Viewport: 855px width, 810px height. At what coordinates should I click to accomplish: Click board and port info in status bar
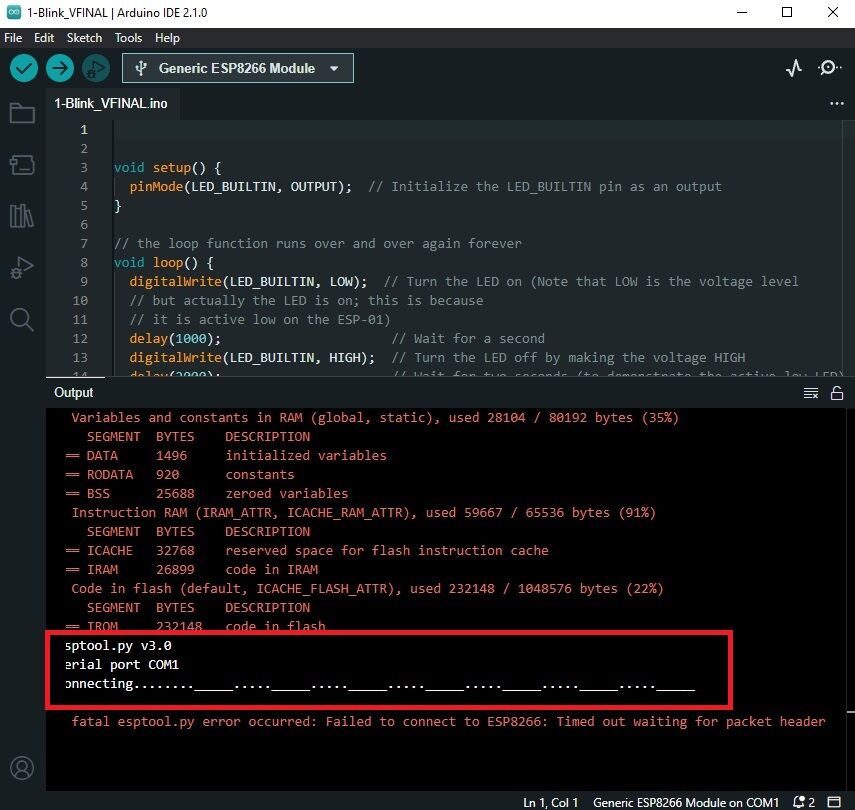coord(685,802)
